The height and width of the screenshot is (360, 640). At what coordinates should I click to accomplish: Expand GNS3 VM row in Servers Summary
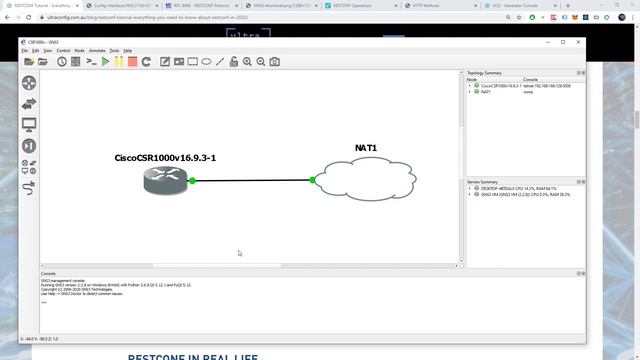469,195
